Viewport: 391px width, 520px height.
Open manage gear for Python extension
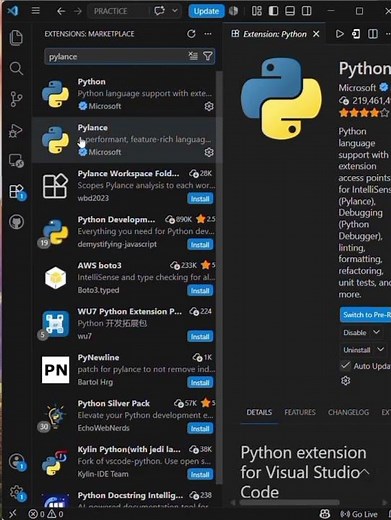(209, 106)
